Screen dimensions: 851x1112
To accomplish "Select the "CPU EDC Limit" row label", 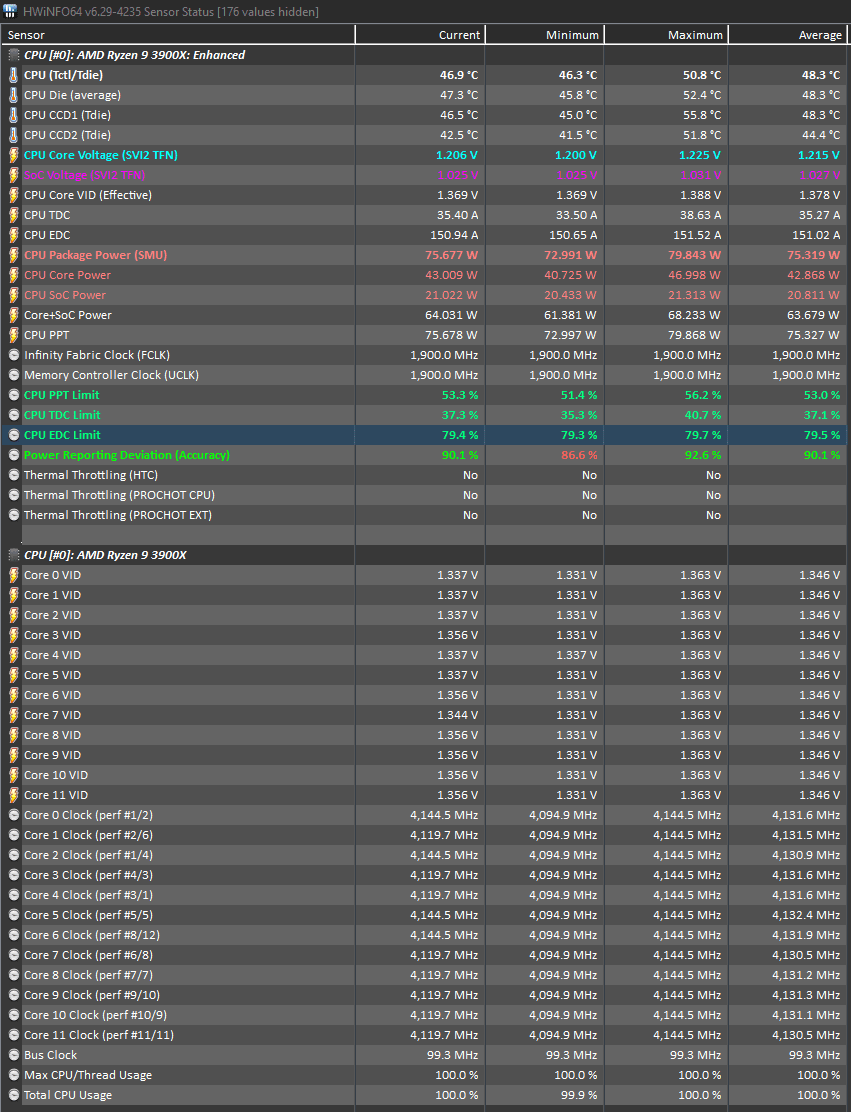I will coord(62,435).
